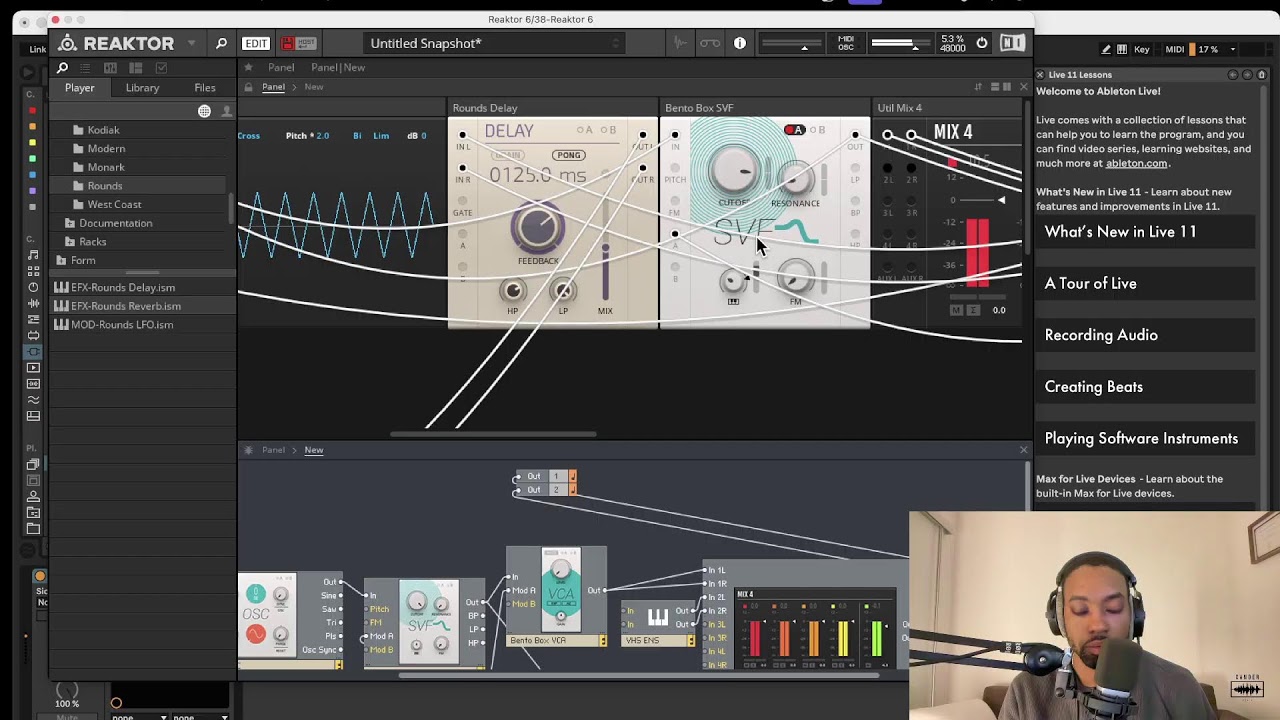This screenshot has width=1280, height=720.
Task: Open Ableton Live draw mode pencil icon
Action: click(1106, 49)
